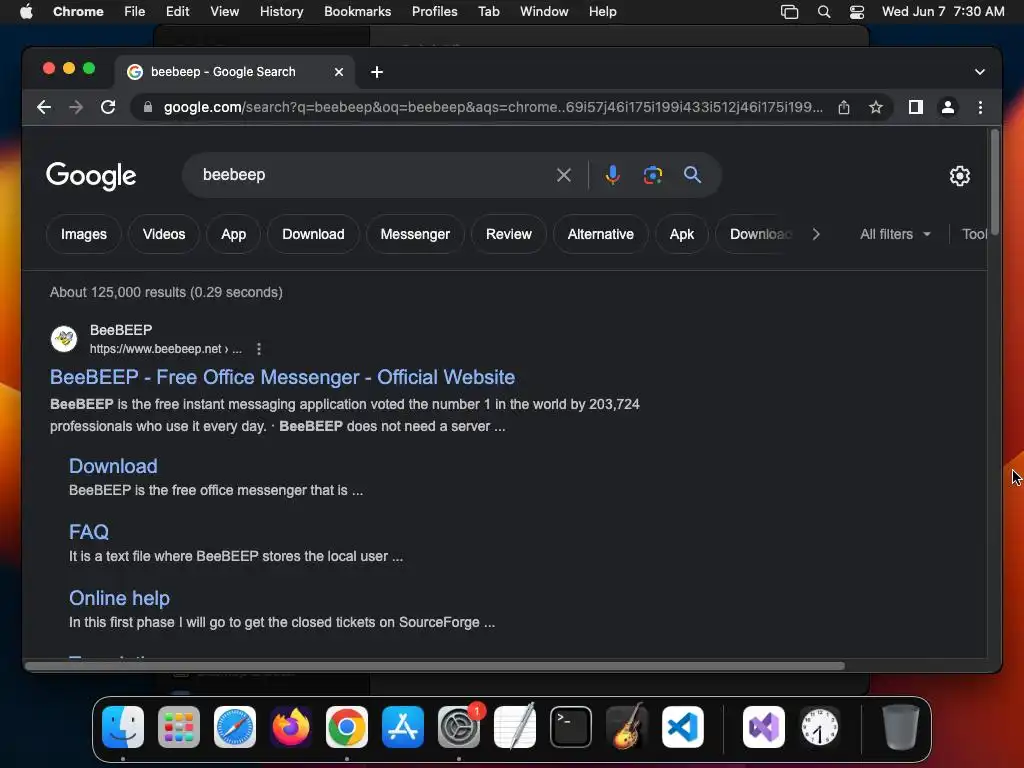Screen dimensions: 1024x768
Task: Launch Safari from the Dock
Action: point(235,727)
